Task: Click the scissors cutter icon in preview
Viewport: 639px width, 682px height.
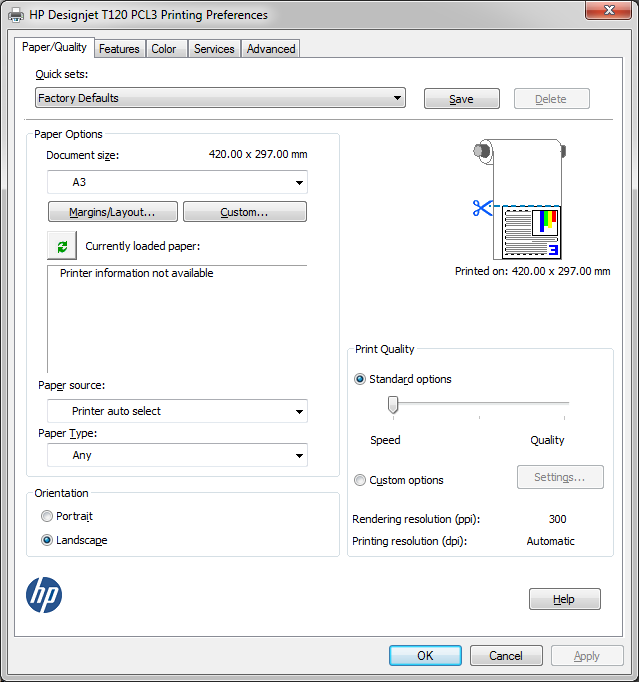Action: click(x=483, y=208)
